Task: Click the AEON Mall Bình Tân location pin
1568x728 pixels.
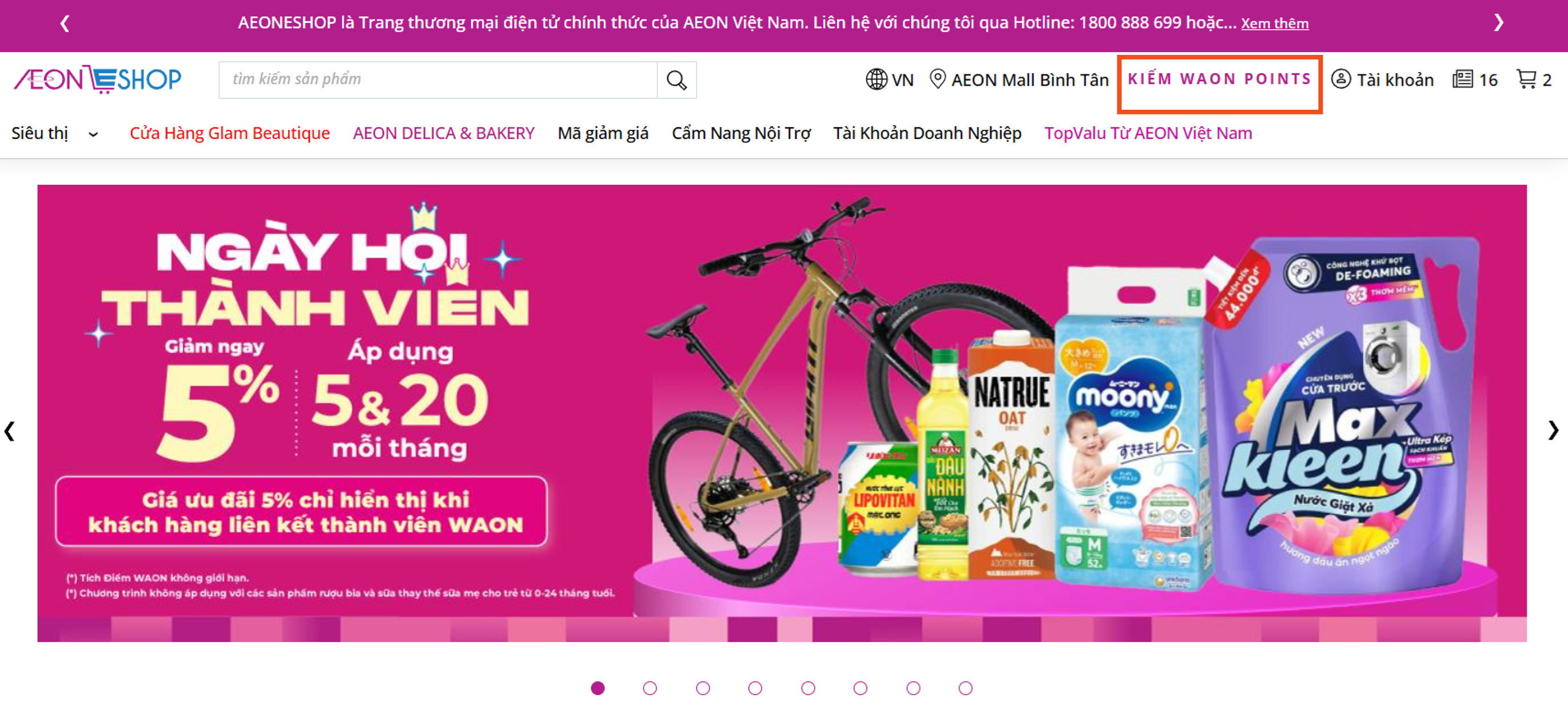Action: click(937, 79)
